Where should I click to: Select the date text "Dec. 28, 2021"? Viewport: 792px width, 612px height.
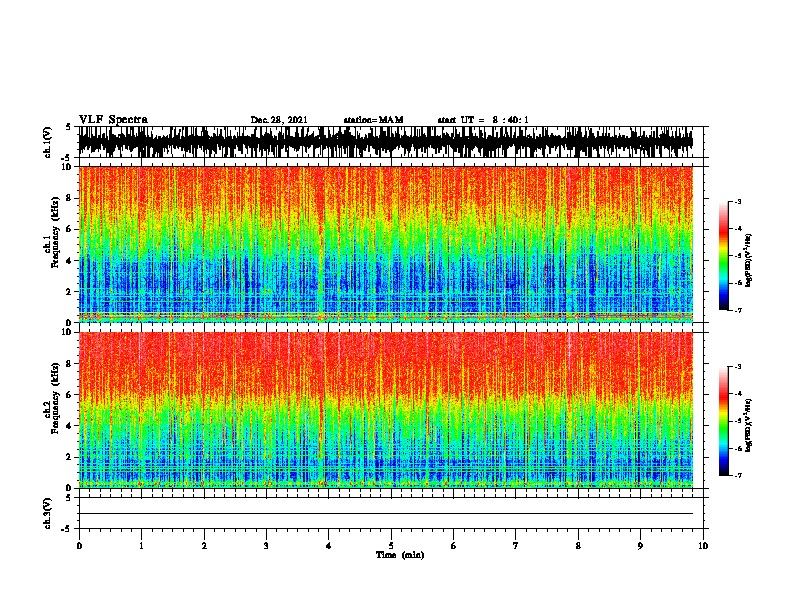click(x=279, y=120)
